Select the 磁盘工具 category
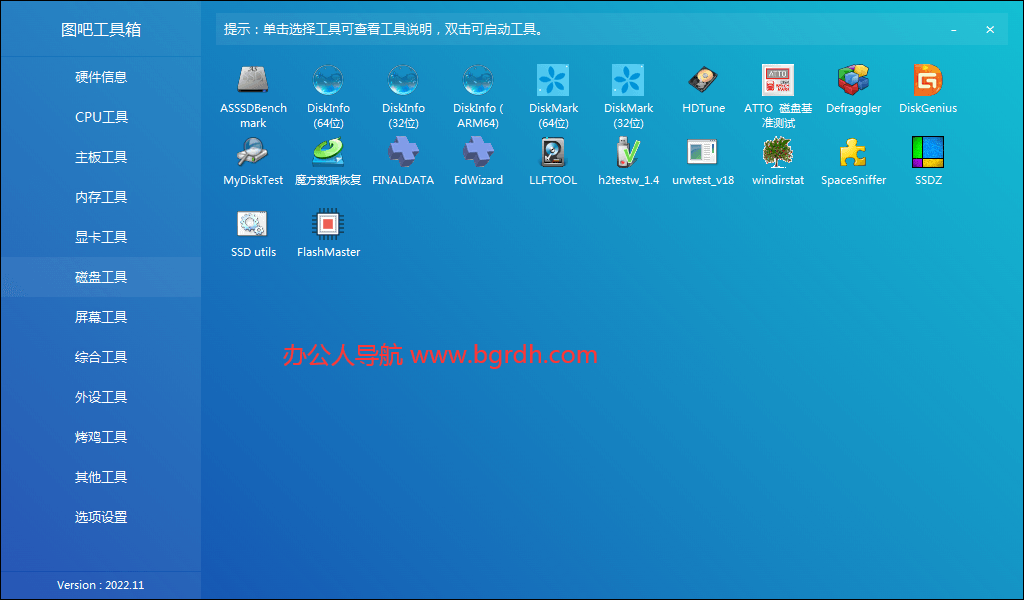This screenshot has height=600, width=1024. (101, 277)
